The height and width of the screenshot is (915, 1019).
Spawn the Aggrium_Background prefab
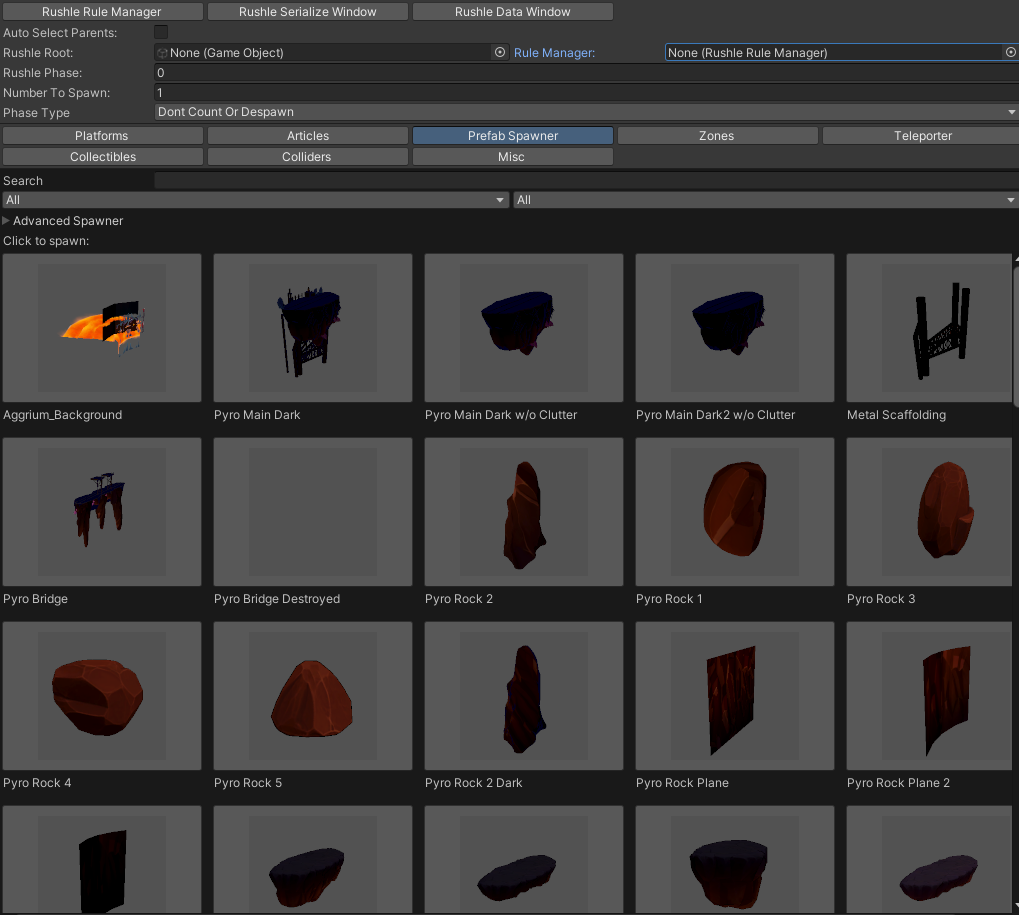[x=102, y=328]
